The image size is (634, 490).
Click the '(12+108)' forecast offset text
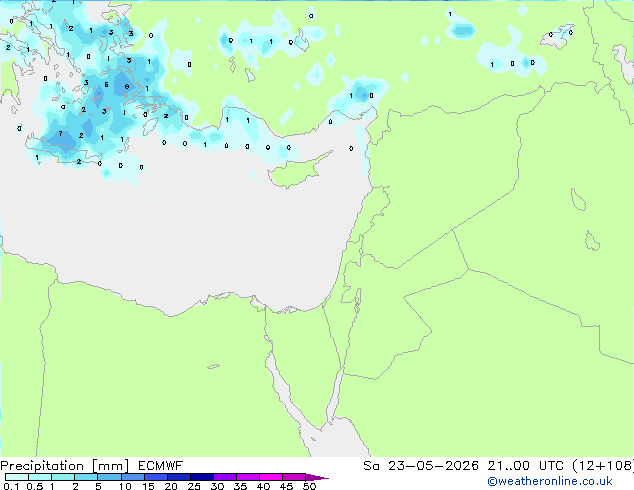tap(603, 466)
